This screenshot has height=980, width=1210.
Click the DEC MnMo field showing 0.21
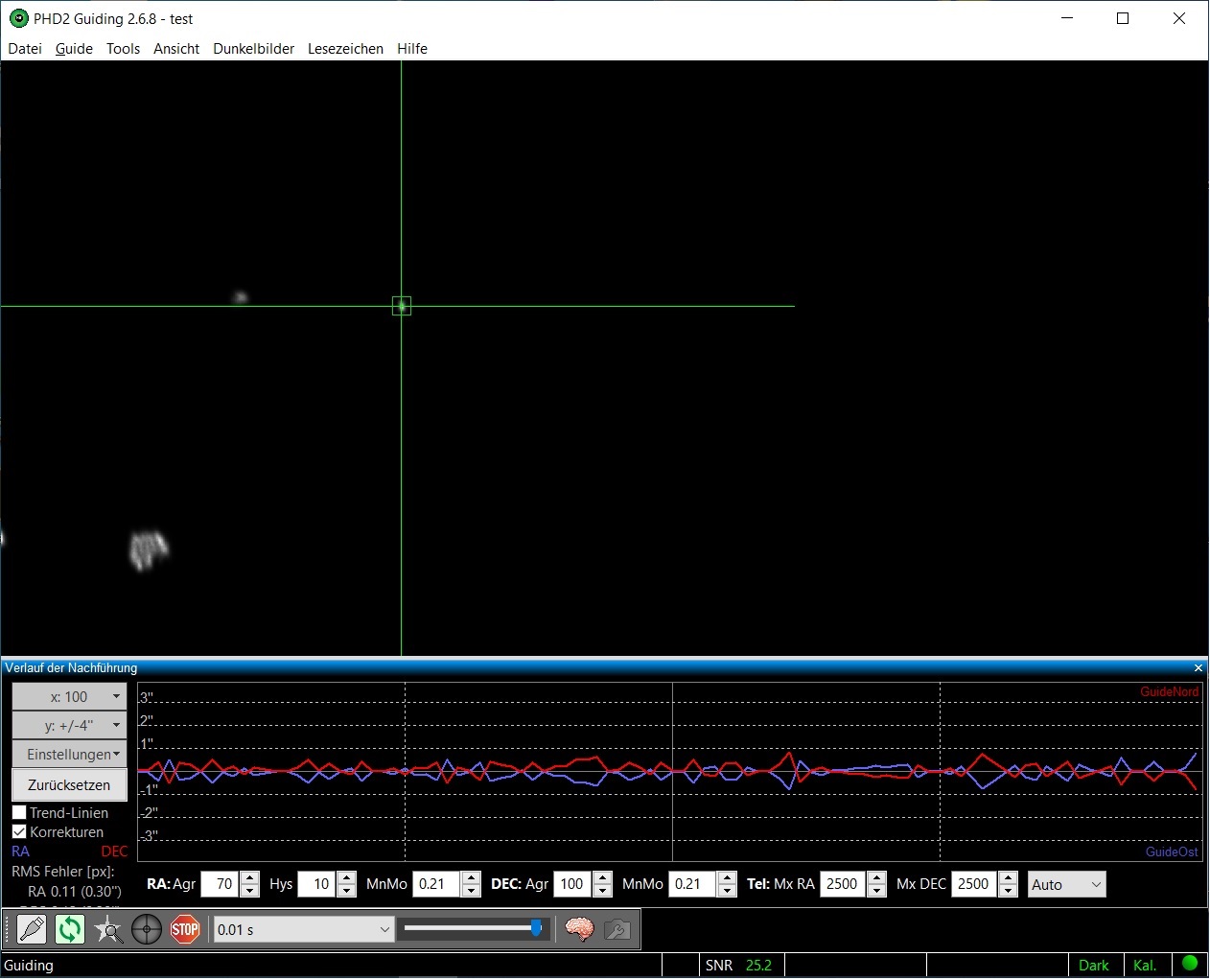click(693, 884)
